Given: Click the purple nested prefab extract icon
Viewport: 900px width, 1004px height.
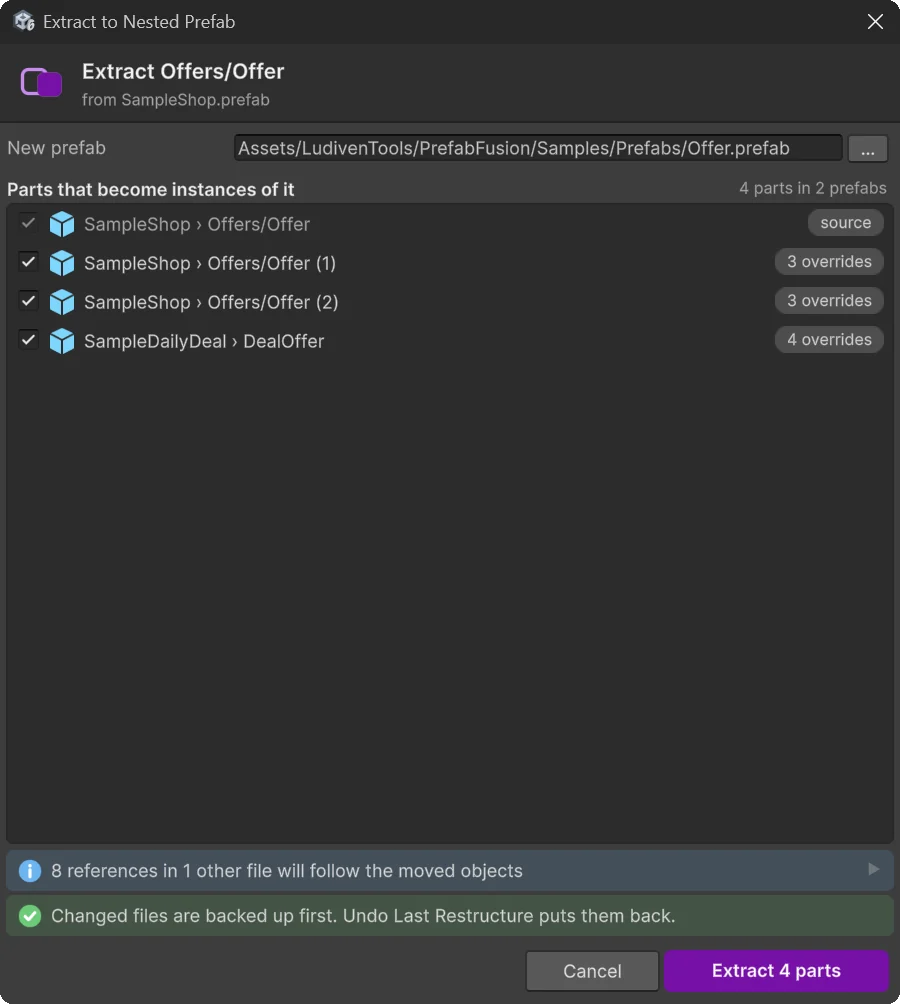Looking at the screenshot, I should point(42,83).
